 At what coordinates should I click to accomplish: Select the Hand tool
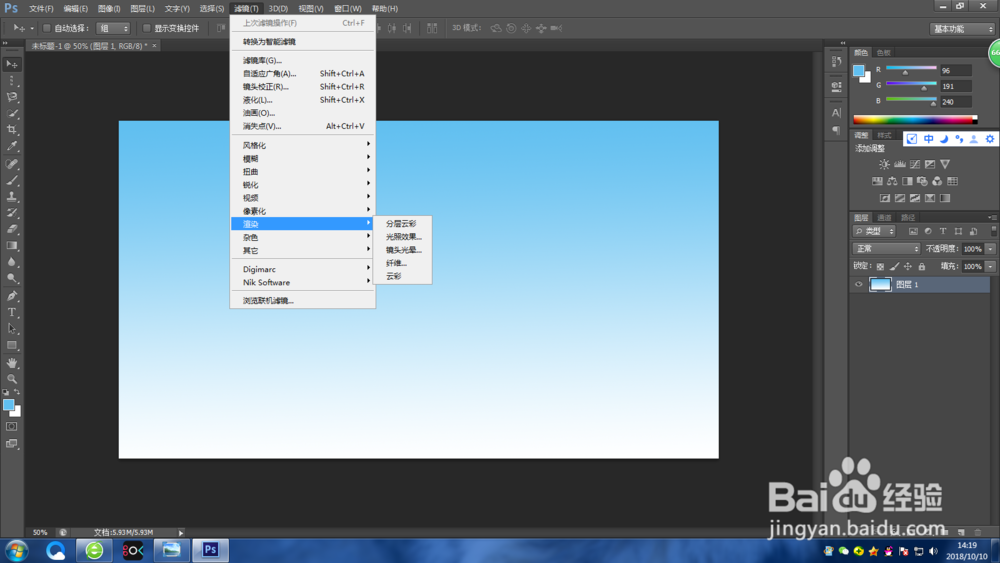click(x=12, y=363)
